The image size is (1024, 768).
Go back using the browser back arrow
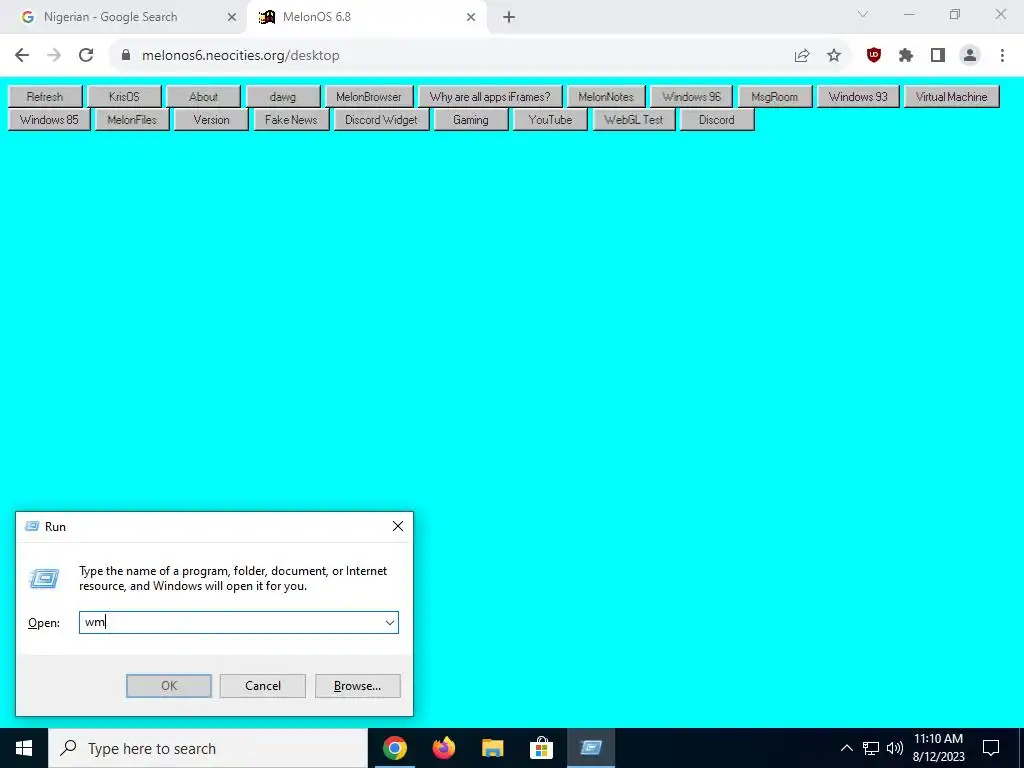point(22,56)
